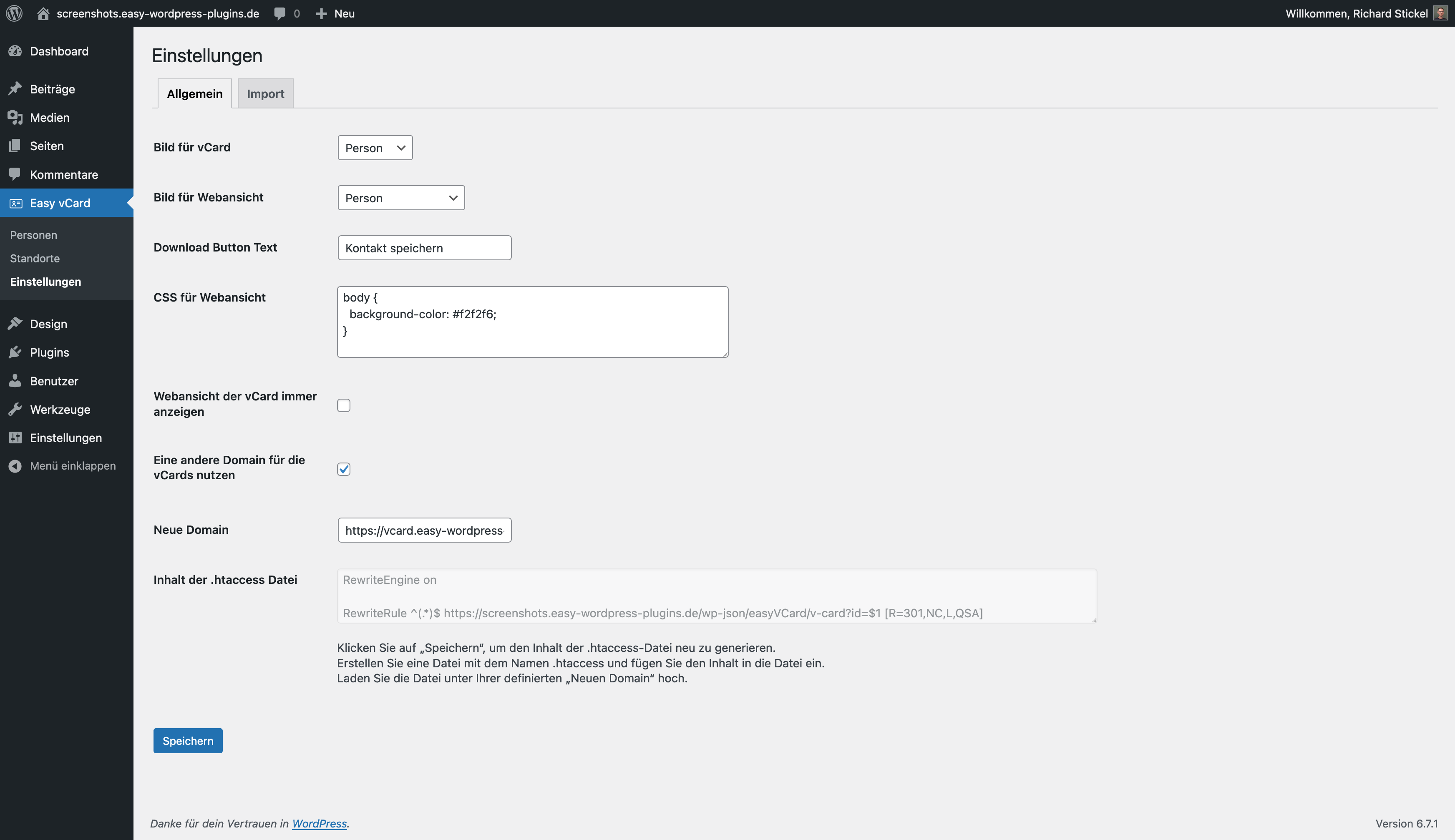Screen dimensions: 1455x840
Task: Click Neu in the admin bar
Action: (345, 13)
